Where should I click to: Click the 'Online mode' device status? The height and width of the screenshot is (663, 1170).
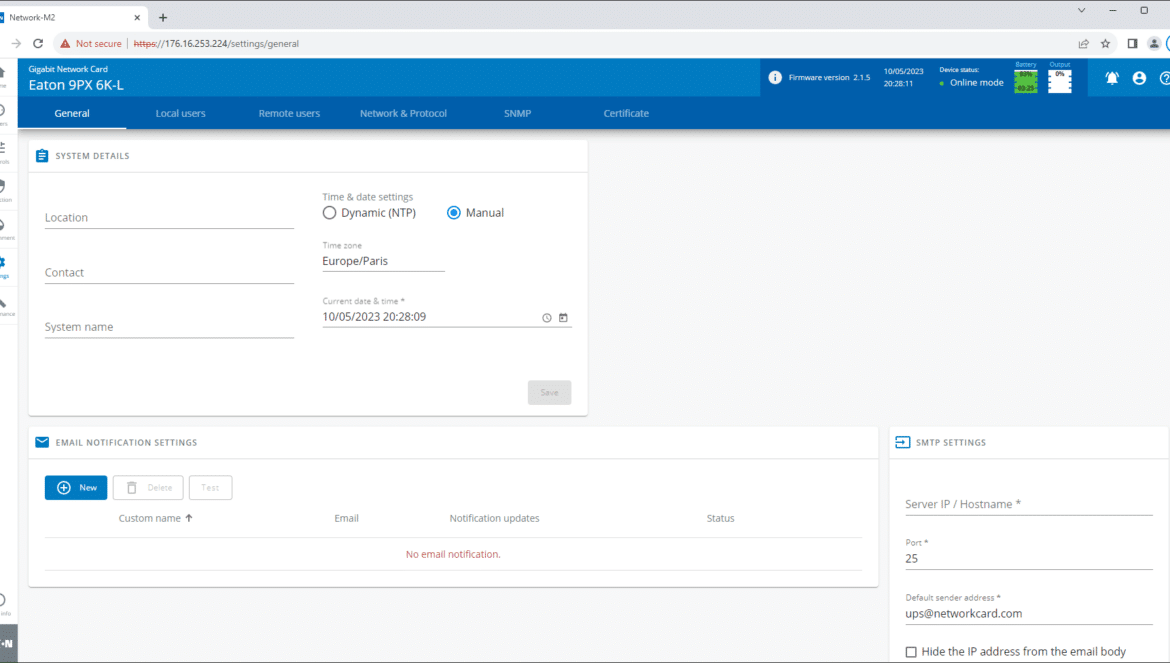point(976,83)
